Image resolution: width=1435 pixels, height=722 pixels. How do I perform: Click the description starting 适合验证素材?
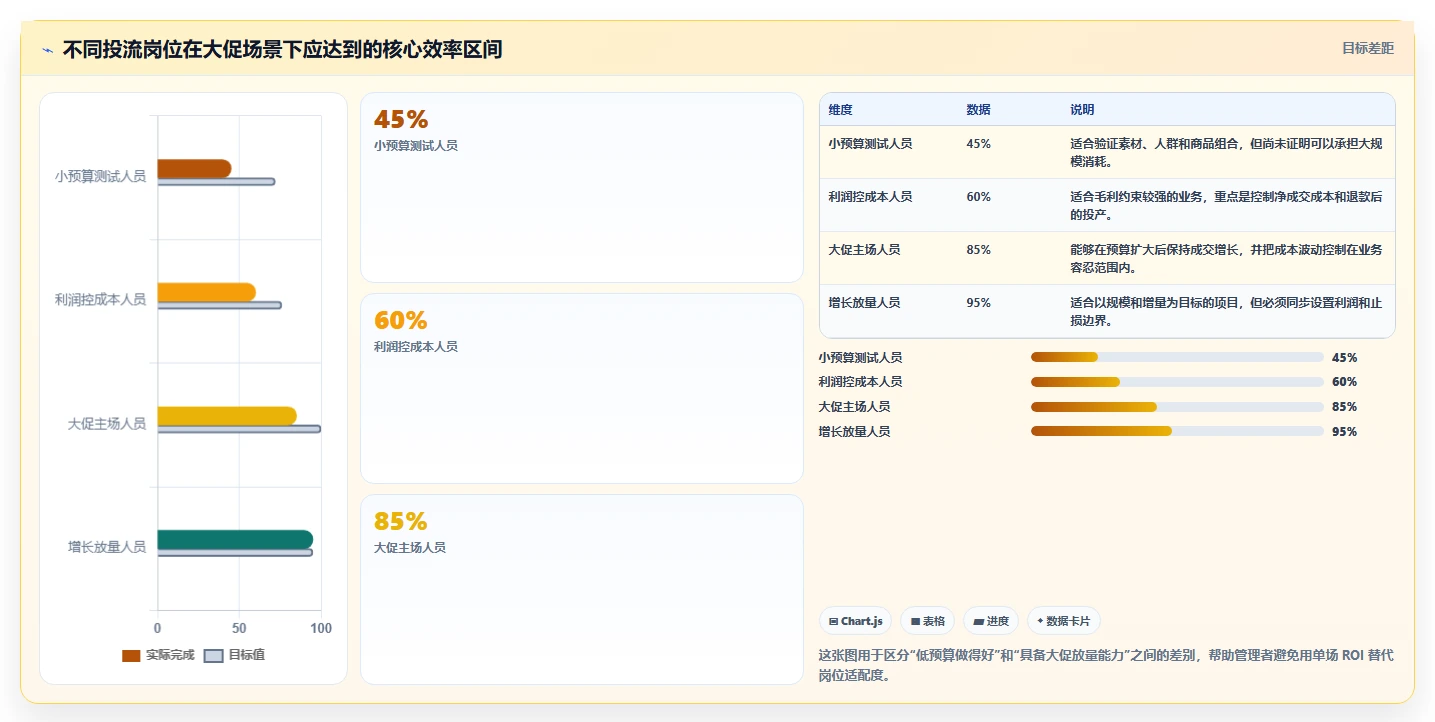pos(1226,153)
